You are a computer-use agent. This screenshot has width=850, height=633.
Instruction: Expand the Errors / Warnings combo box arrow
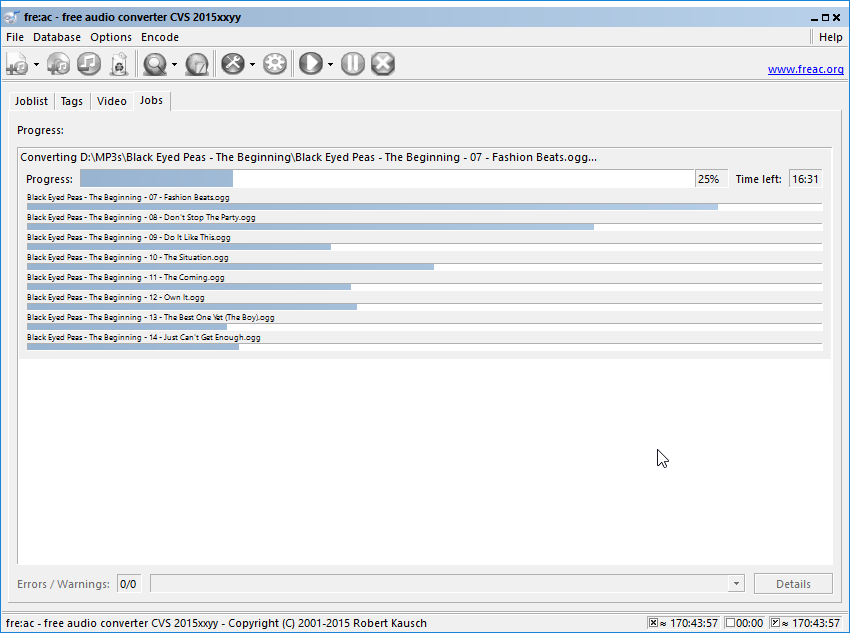coord(736,584)
